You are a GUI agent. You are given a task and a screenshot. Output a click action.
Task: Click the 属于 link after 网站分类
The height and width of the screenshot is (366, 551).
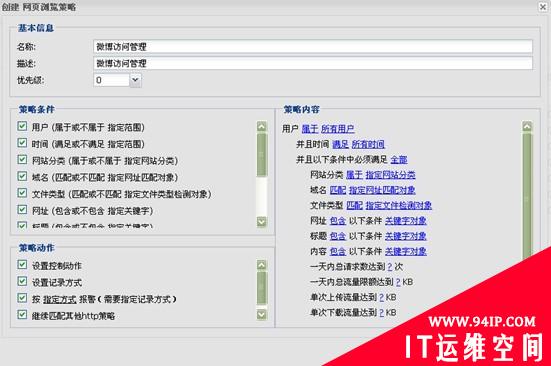pyautogui.click(x=354, y=175)
